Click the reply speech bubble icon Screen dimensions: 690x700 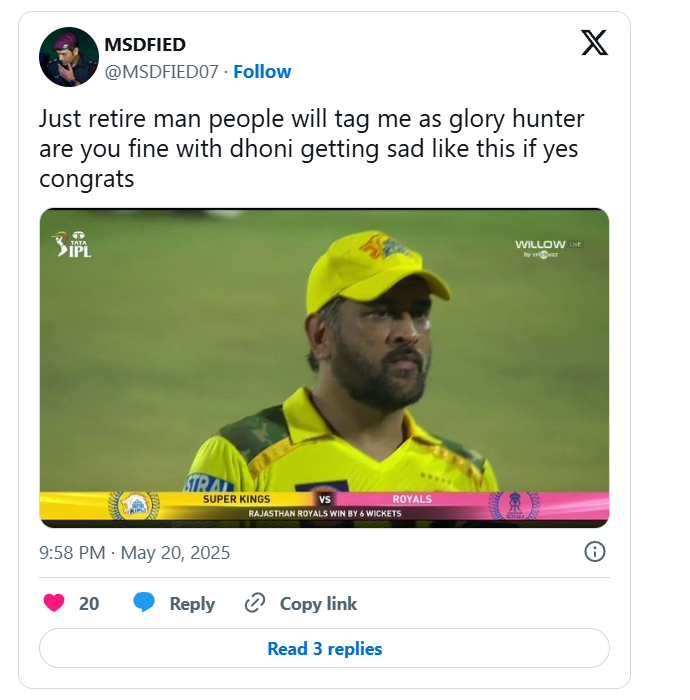coord(145,603)
